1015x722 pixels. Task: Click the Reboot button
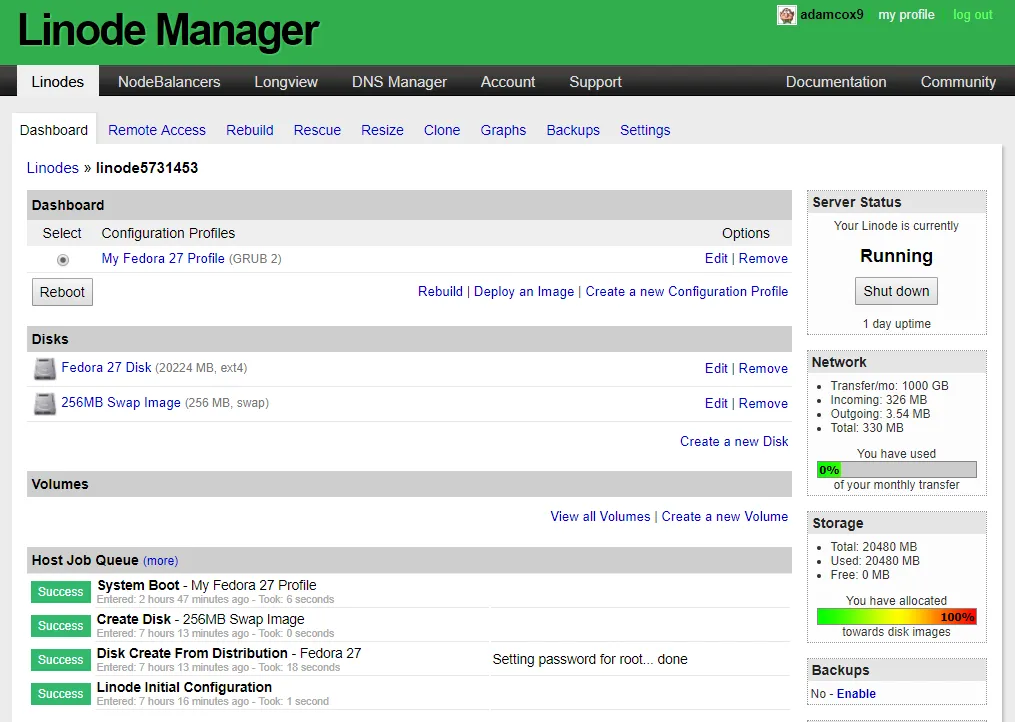pyautogui.click(x=62, y=292)
